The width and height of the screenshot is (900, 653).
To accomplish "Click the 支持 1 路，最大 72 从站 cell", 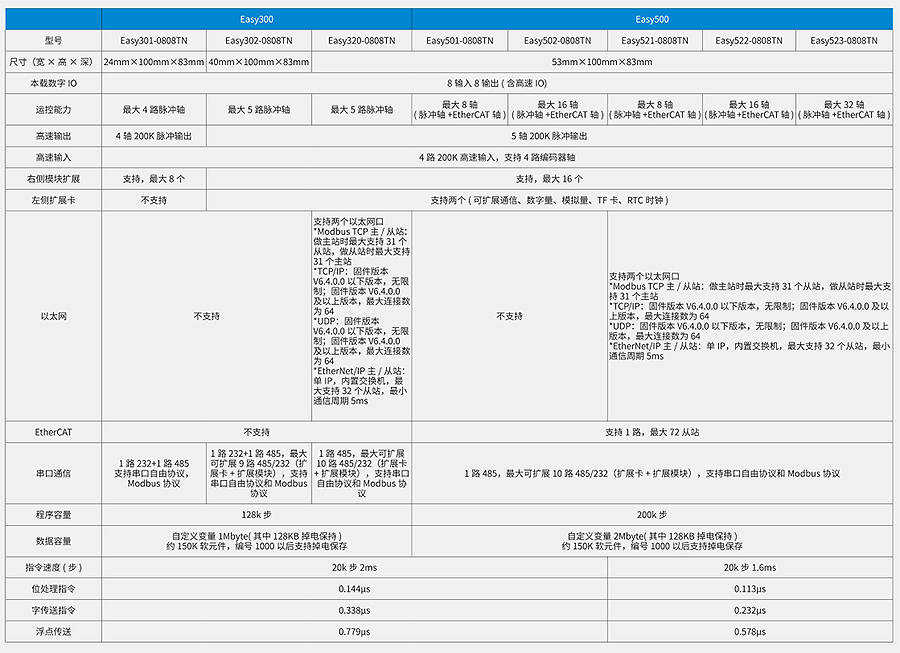I will 652,432.
